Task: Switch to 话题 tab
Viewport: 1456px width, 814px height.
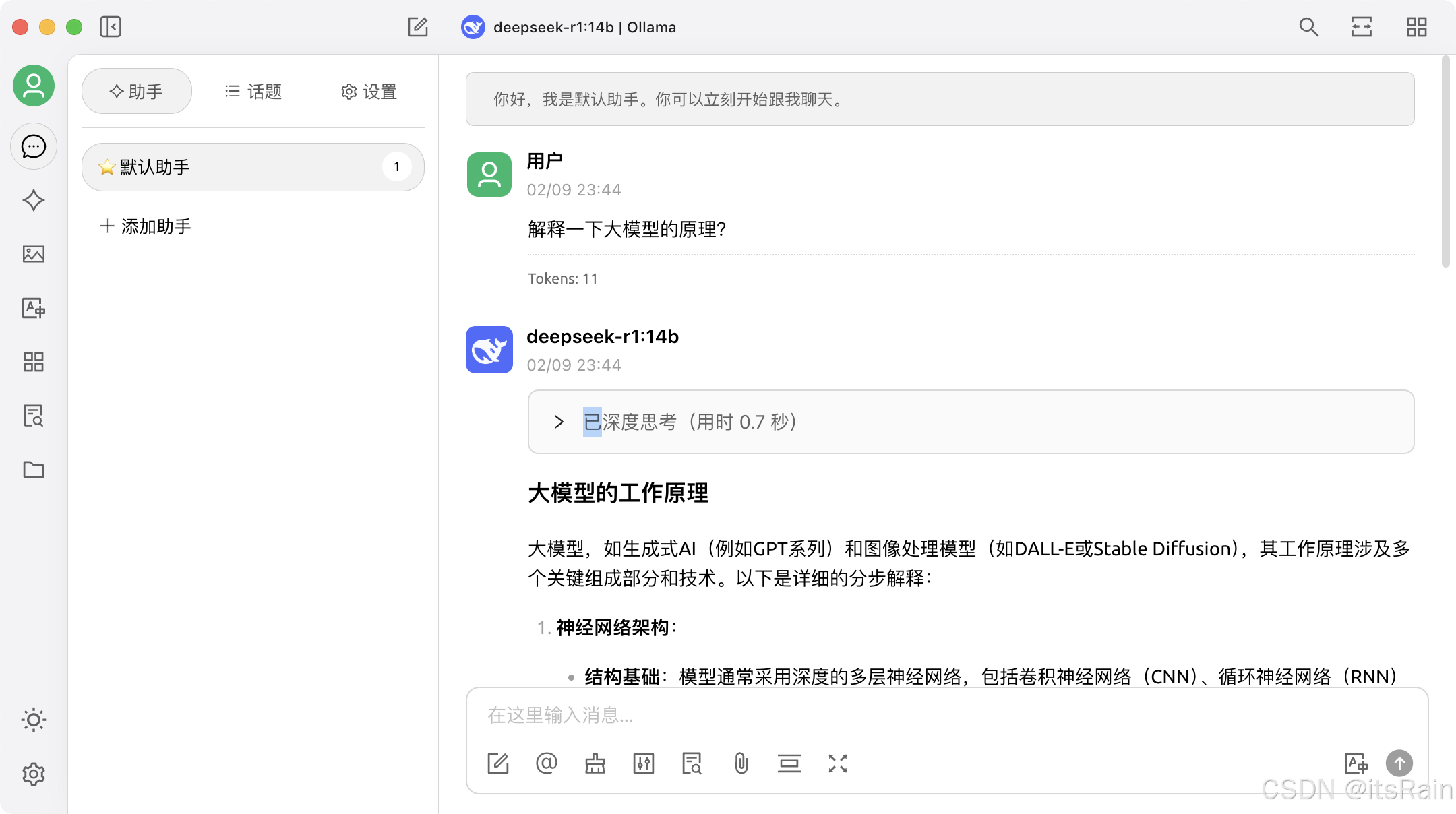Action: pyautogui.click(x=253, y=91)
